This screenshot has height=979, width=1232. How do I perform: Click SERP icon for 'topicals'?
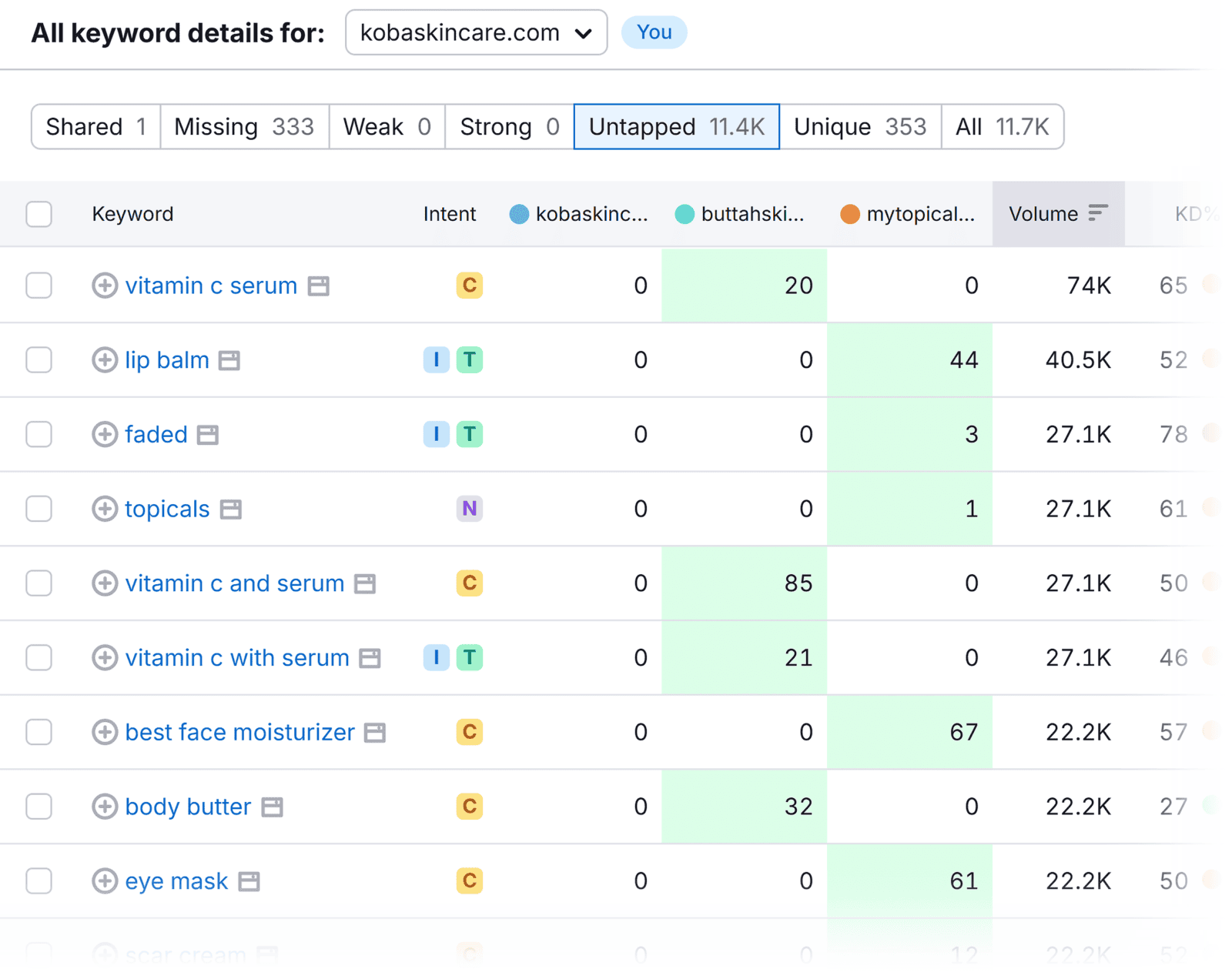pyautogui.click(x=231, y=510)
